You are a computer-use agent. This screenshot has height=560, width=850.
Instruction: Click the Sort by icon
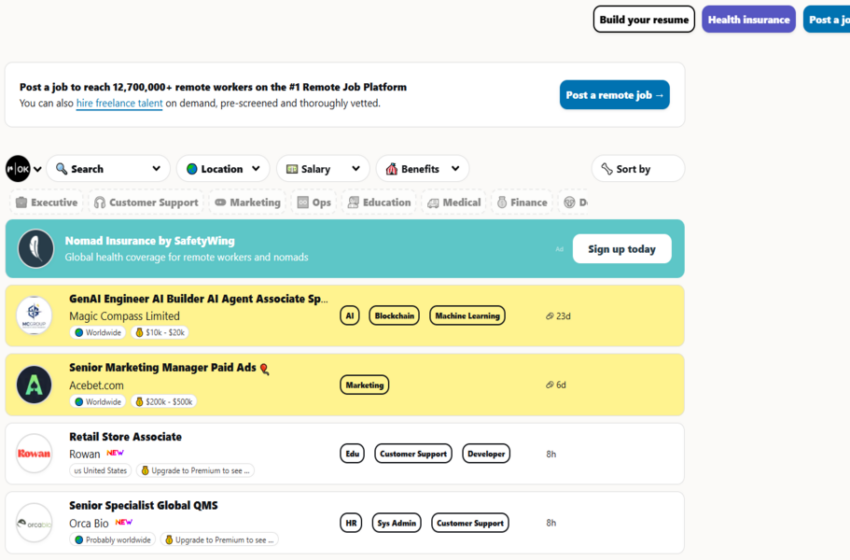607,169
